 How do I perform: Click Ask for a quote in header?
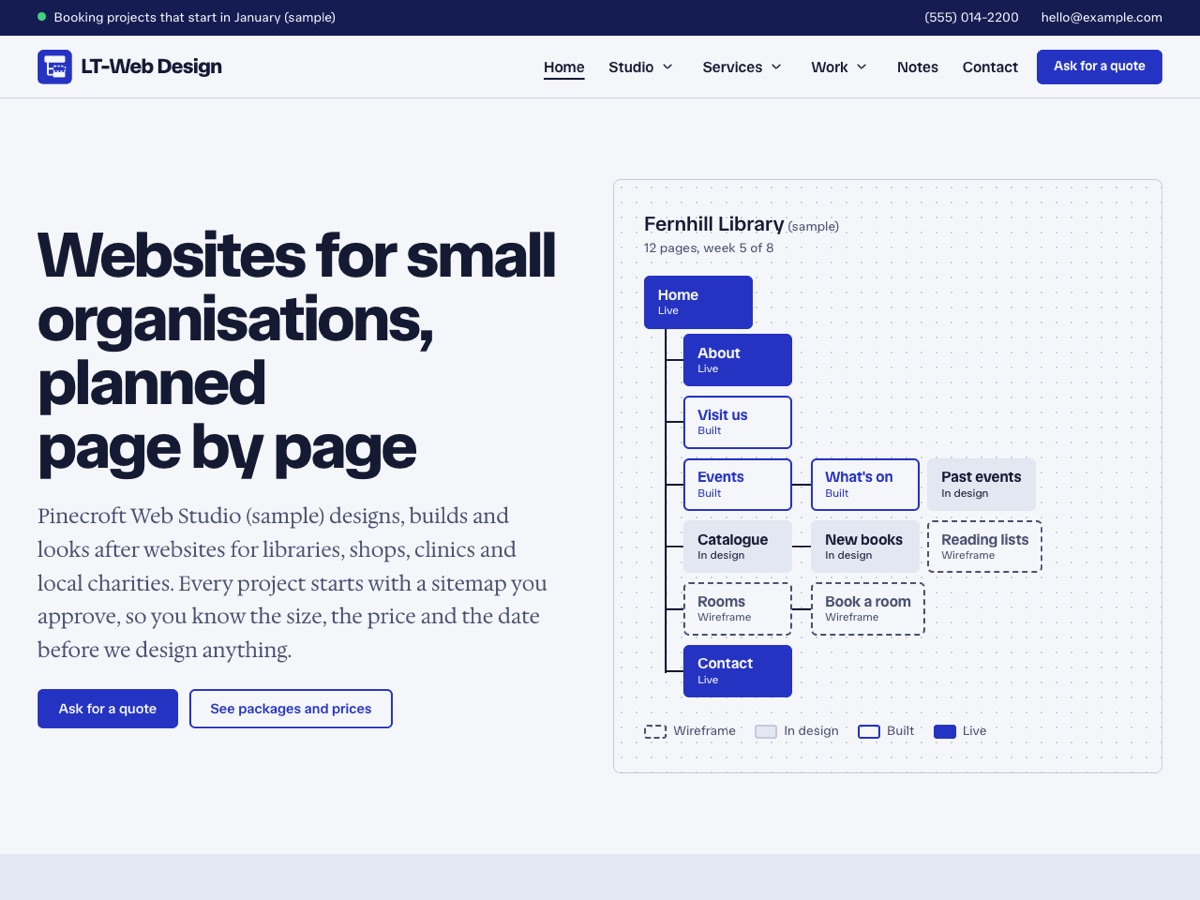tap(1099, 66)
